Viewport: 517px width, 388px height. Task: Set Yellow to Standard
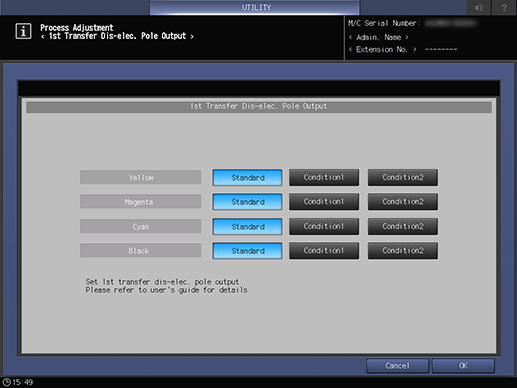pyautogui.click(x=247, y=177)
